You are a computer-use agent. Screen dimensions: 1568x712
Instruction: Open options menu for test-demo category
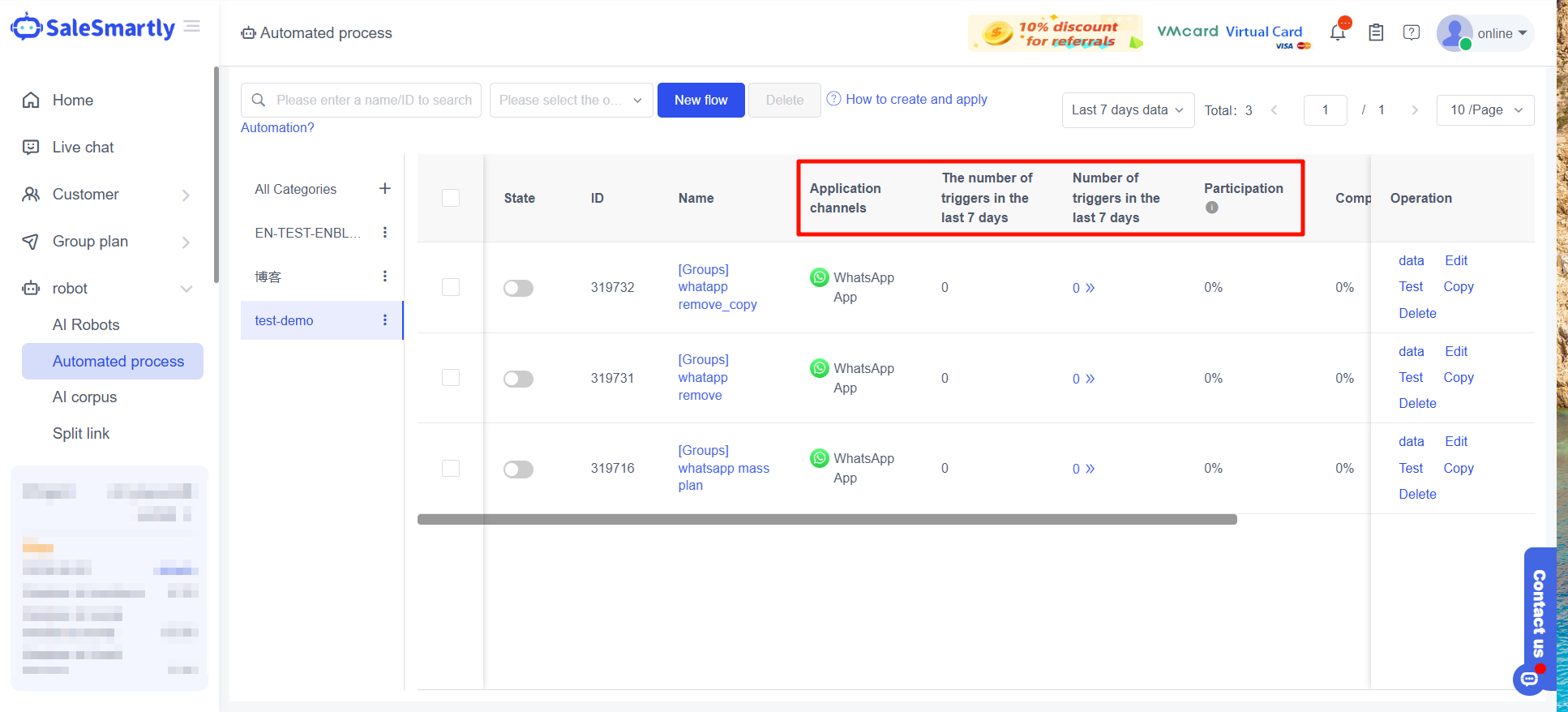385,320
